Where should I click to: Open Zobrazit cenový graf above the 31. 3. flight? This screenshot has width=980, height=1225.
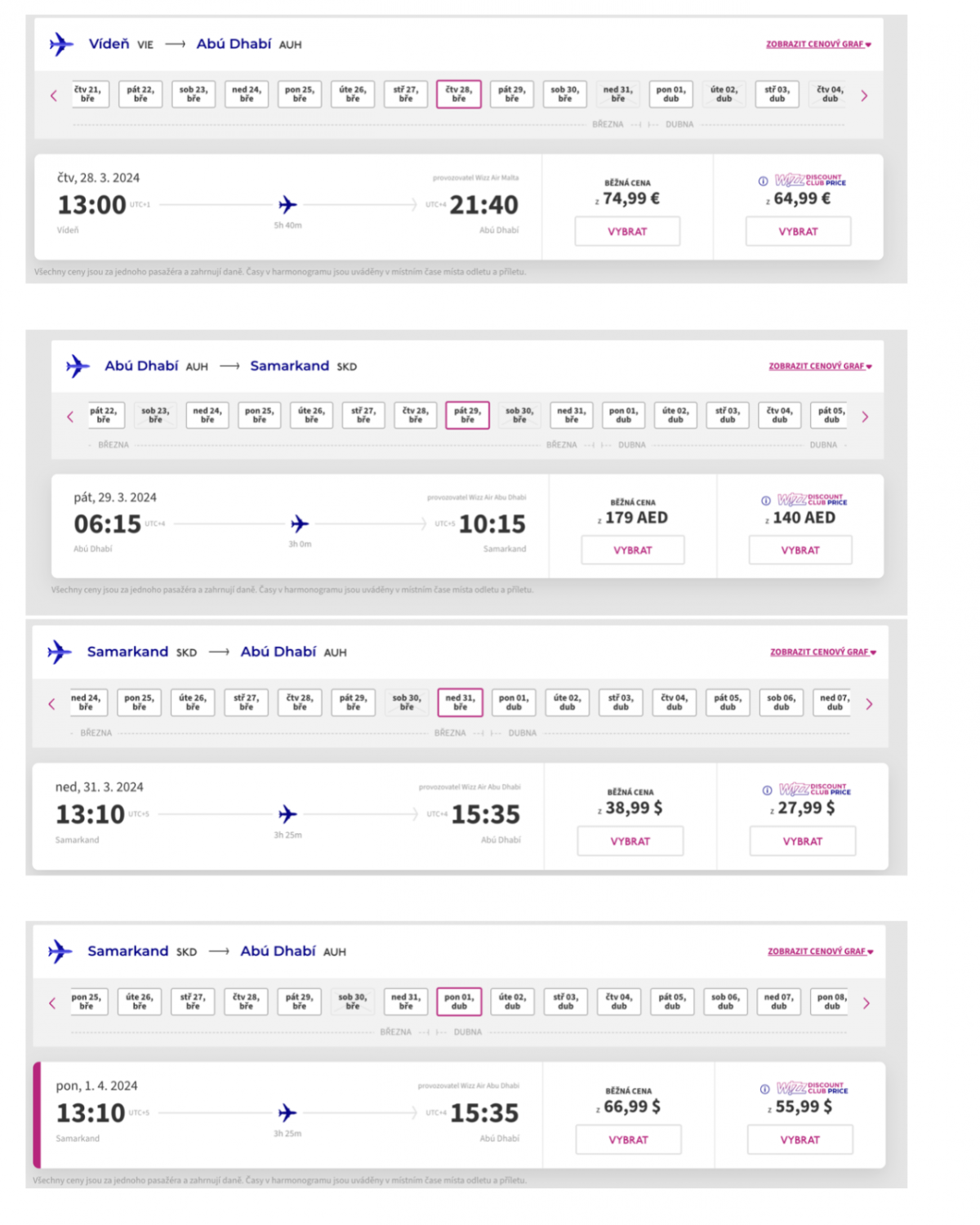822,652
